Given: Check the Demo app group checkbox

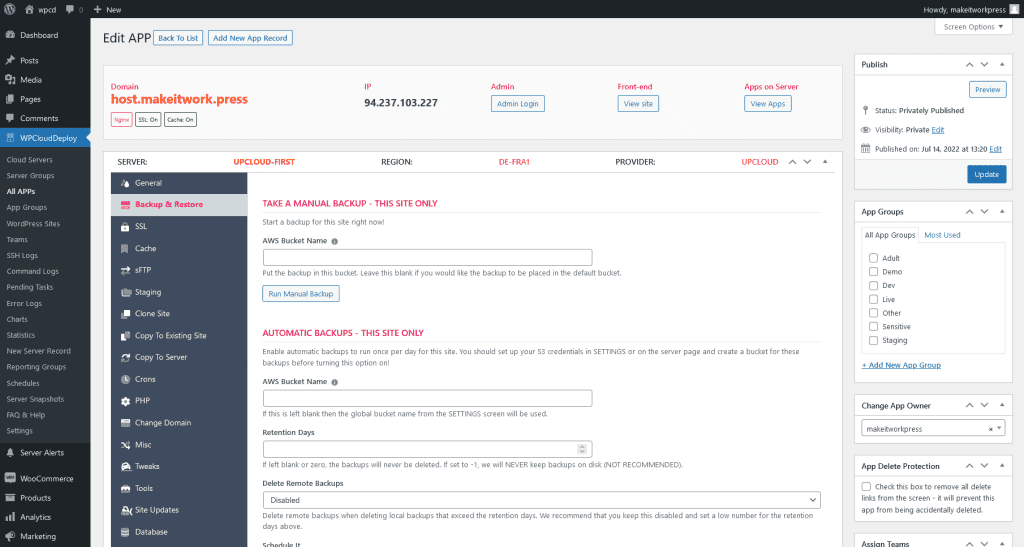Looking at the screenshot, I should coord(873,272).
